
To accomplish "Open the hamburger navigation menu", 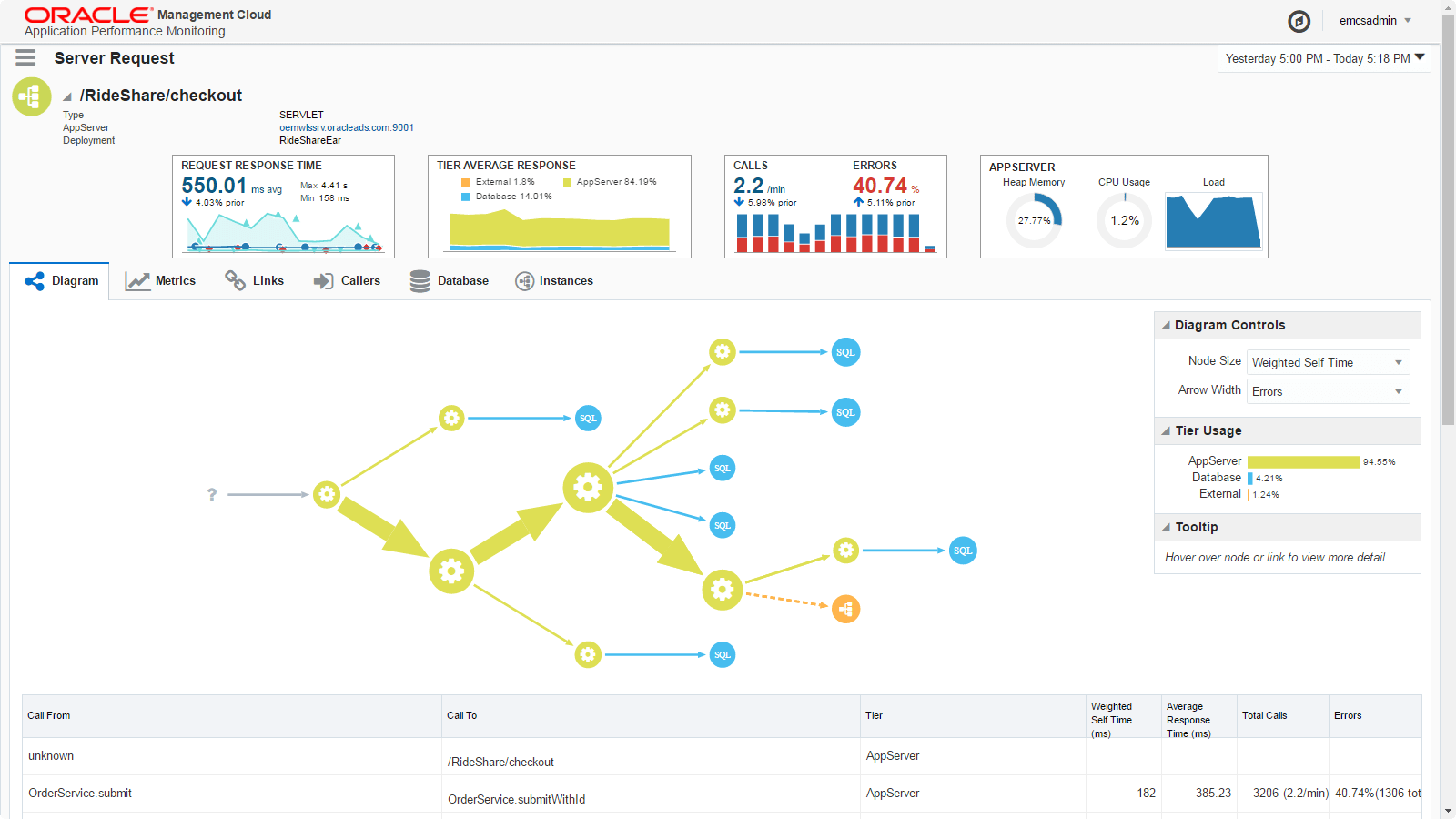I will point(25,58).
